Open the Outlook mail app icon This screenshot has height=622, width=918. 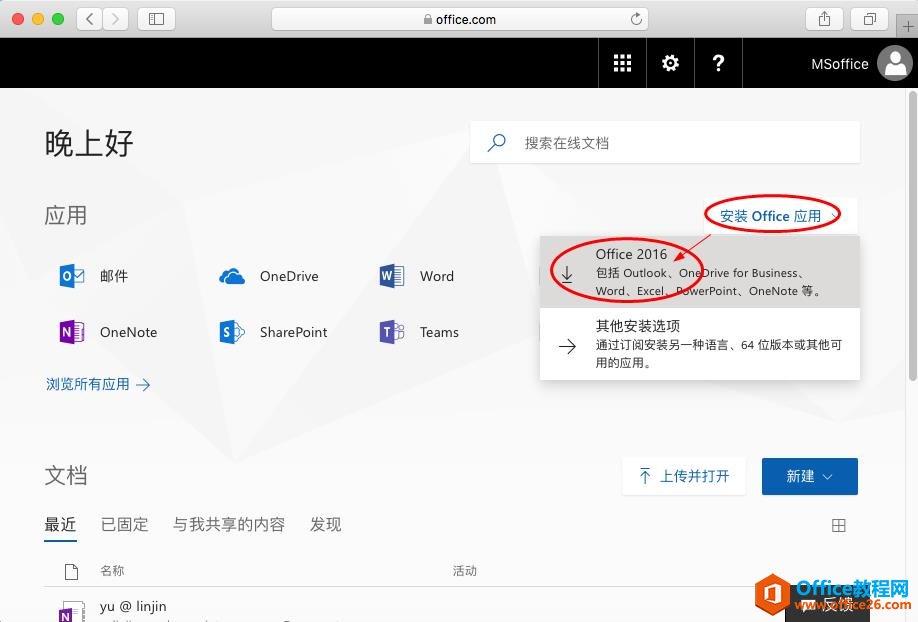point(72,276)
